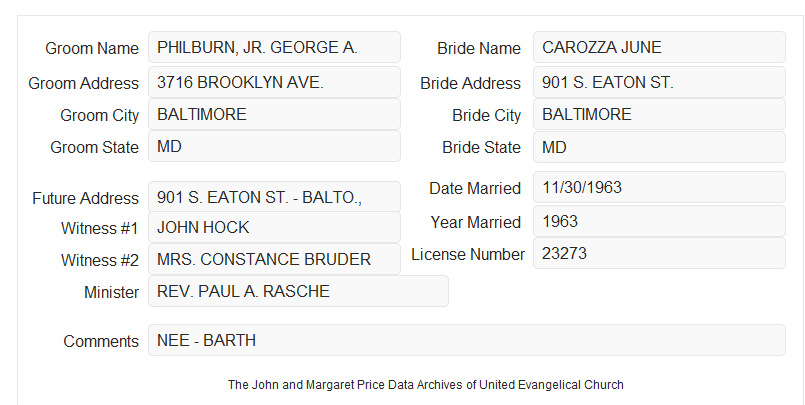Screen dimensions: 805x405
Task: Click the Groom Name label
Action: pos(92,48)
